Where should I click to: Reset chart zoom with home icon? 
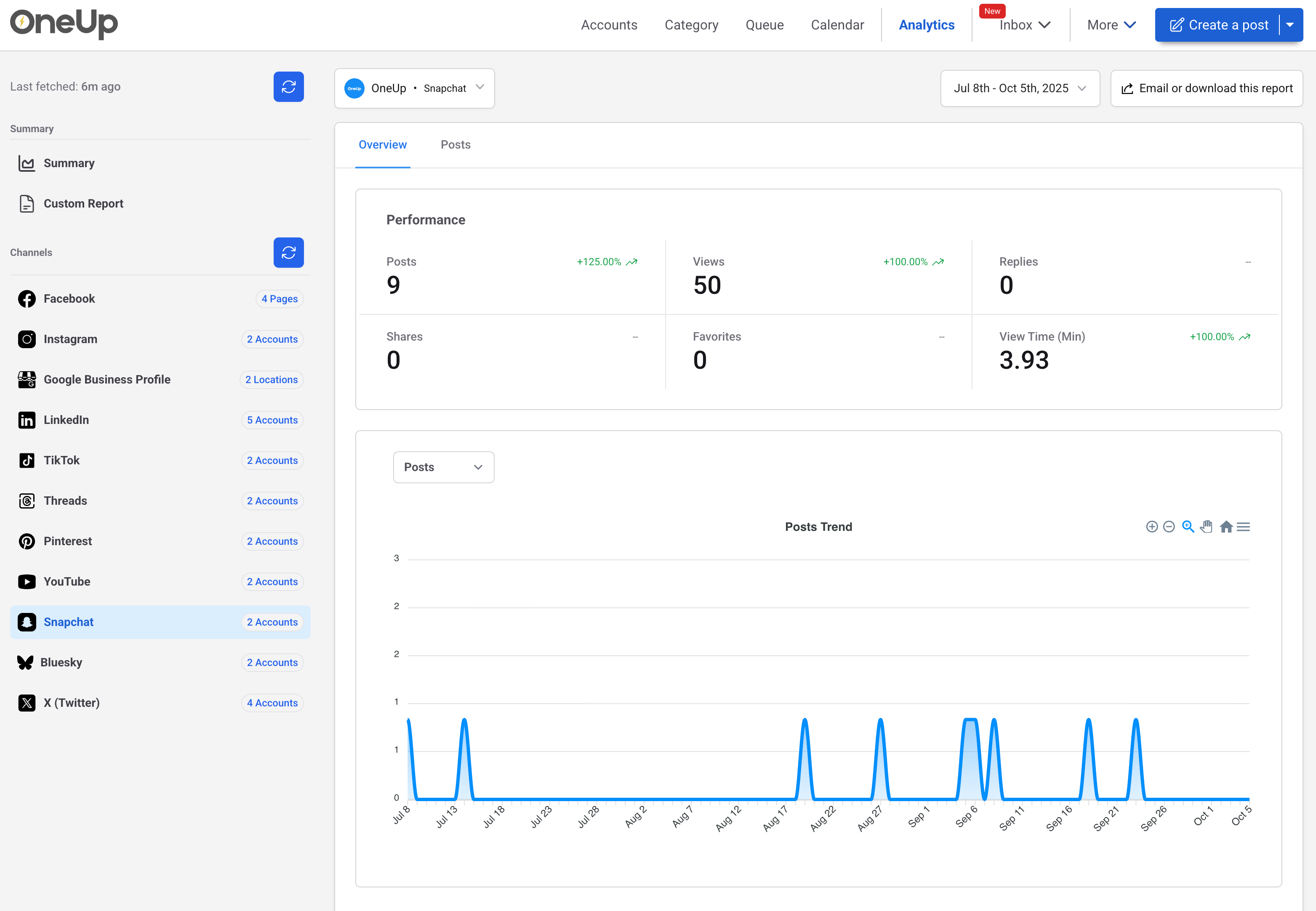1226,527
